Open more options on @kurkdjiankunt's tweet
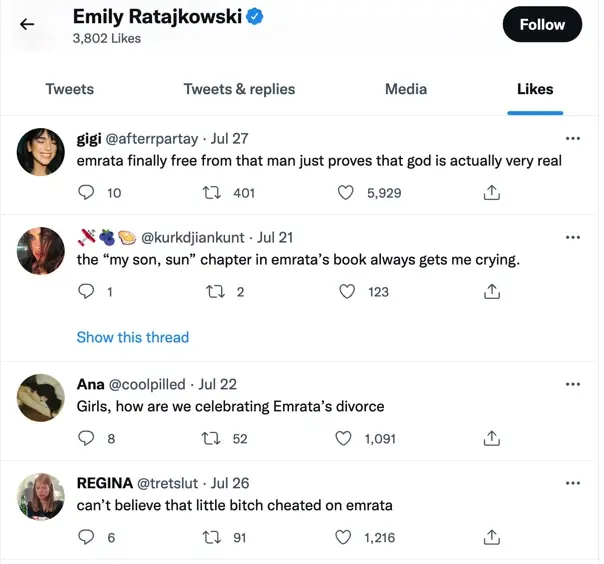This screenshot has width=604, height=564. point(573,238)
